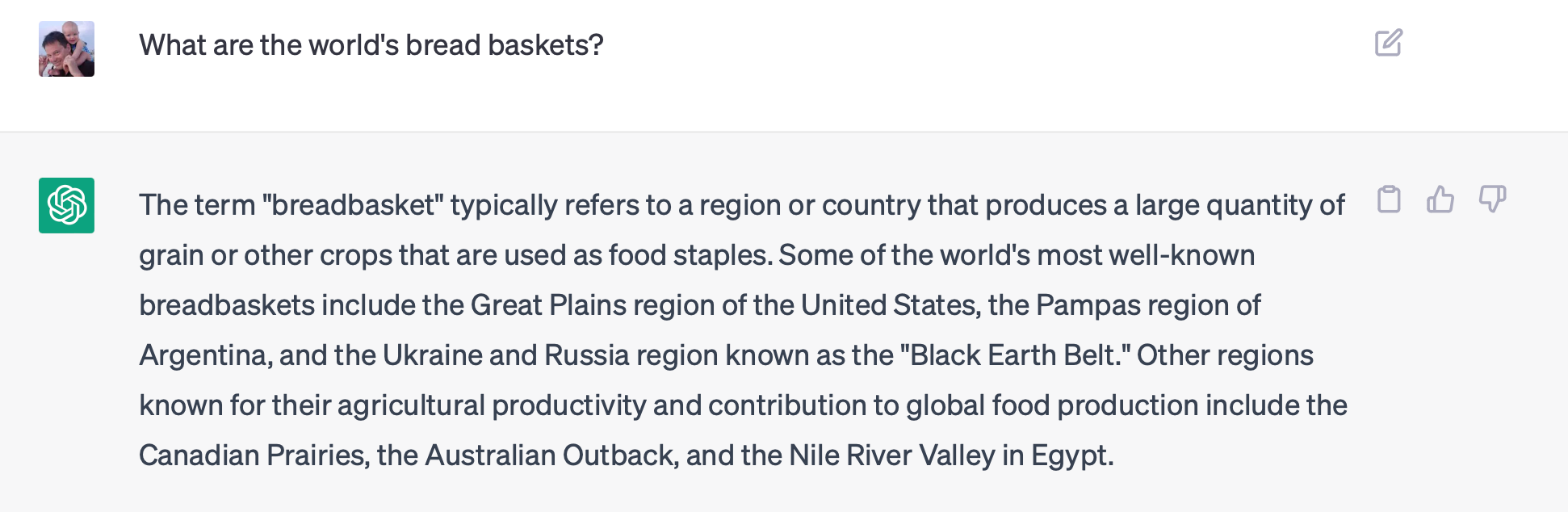Click the green ChatGPT logo avatar
The width and height of the screenshot is (1568, 512).
[x=67, y=205]
